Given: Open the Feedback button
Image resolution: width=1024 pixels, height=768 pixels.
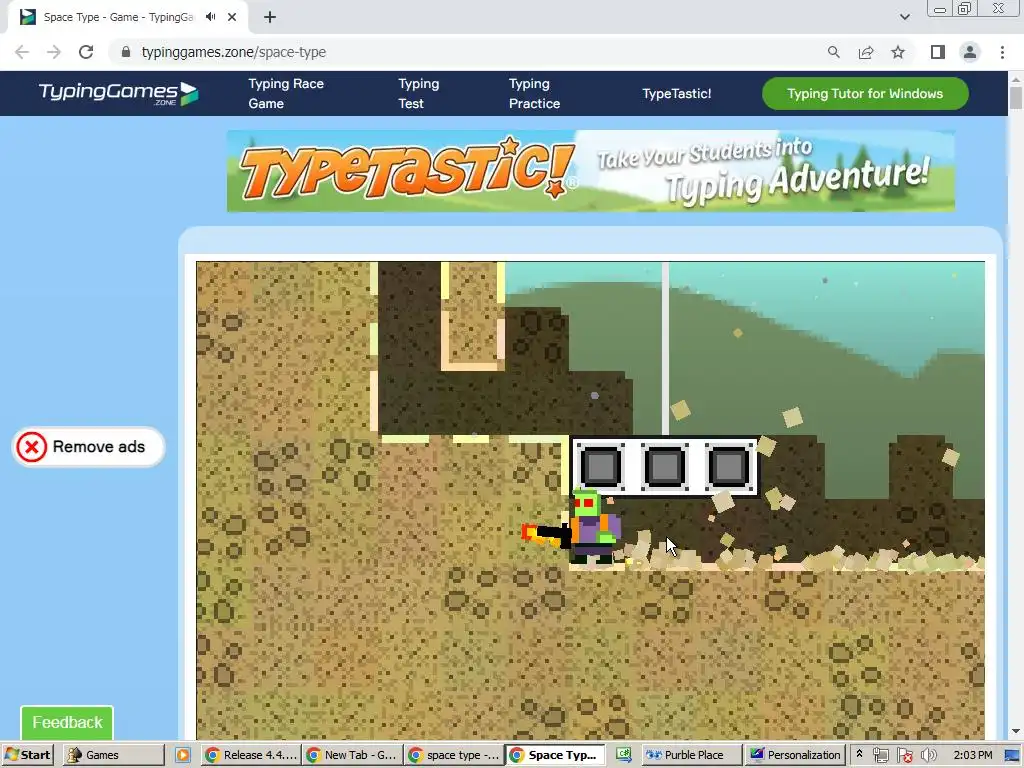Looking at the screenshot, I should click(x=67, y=722).
